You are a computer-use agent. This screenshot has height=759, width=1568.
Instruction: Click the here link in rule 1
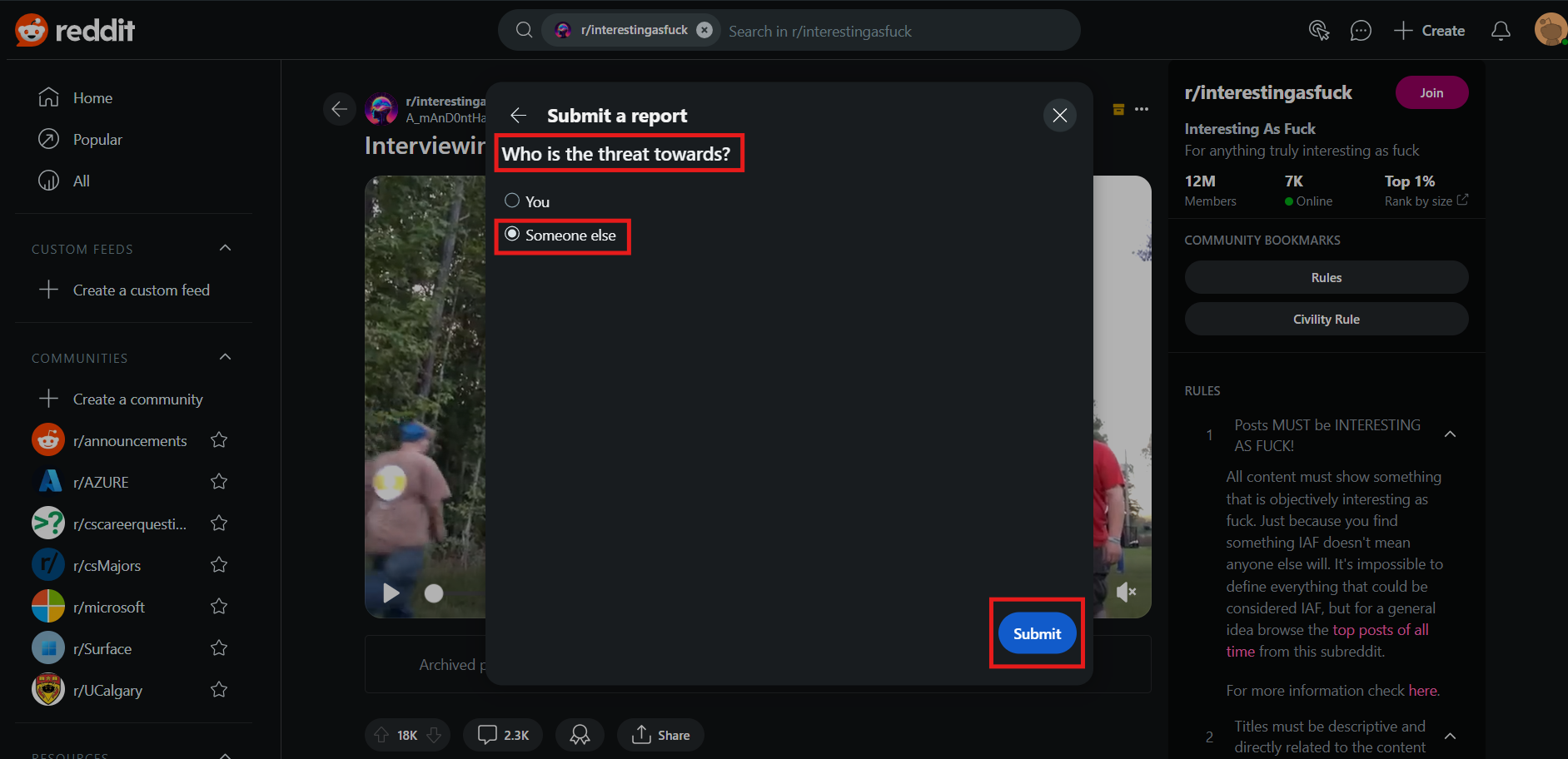(x=1422, y=690)
